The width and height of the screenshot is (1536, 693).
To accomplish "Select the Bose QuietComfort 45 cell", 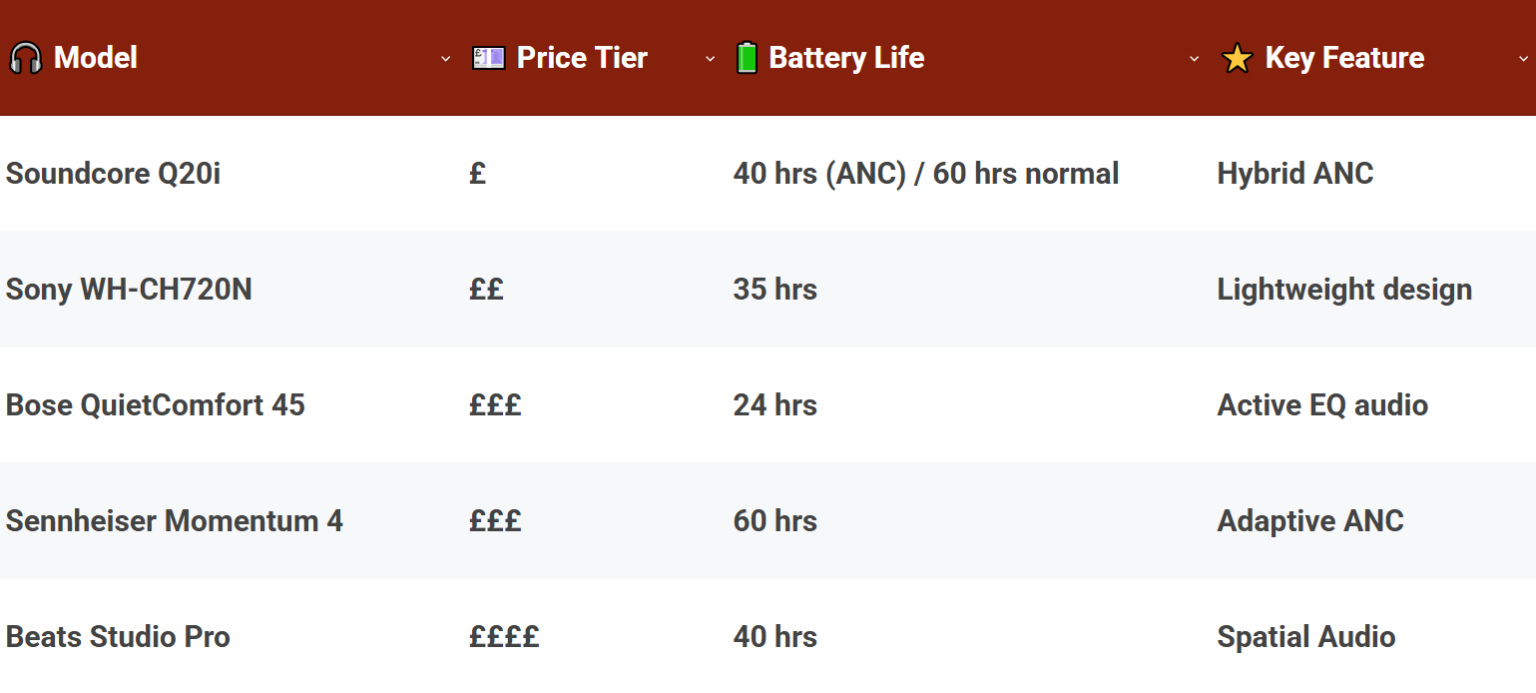I will [x=155, y=405].
